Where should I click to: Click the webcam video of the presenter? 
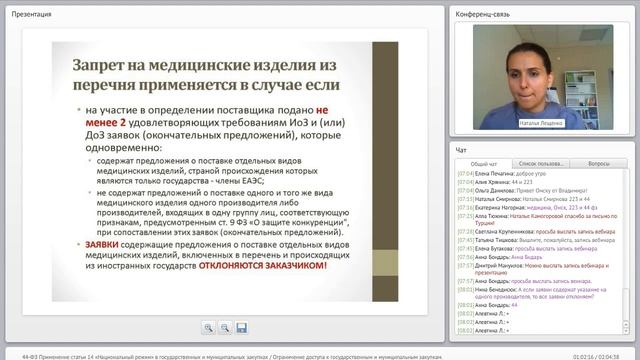pos(543,77)
